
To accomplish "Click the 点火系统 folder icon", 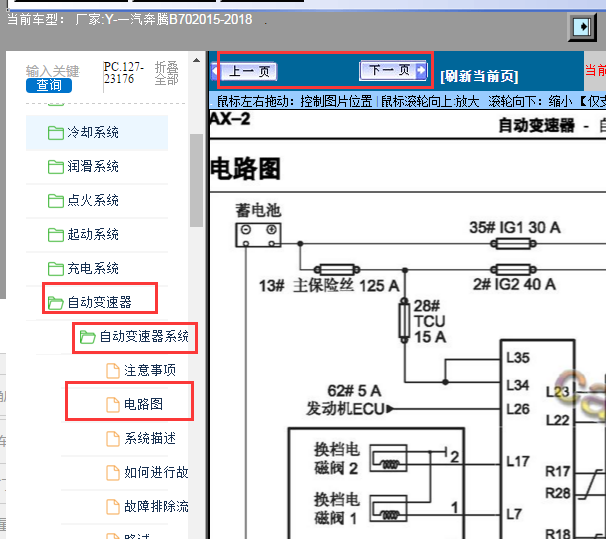I will tap(56, 201).
